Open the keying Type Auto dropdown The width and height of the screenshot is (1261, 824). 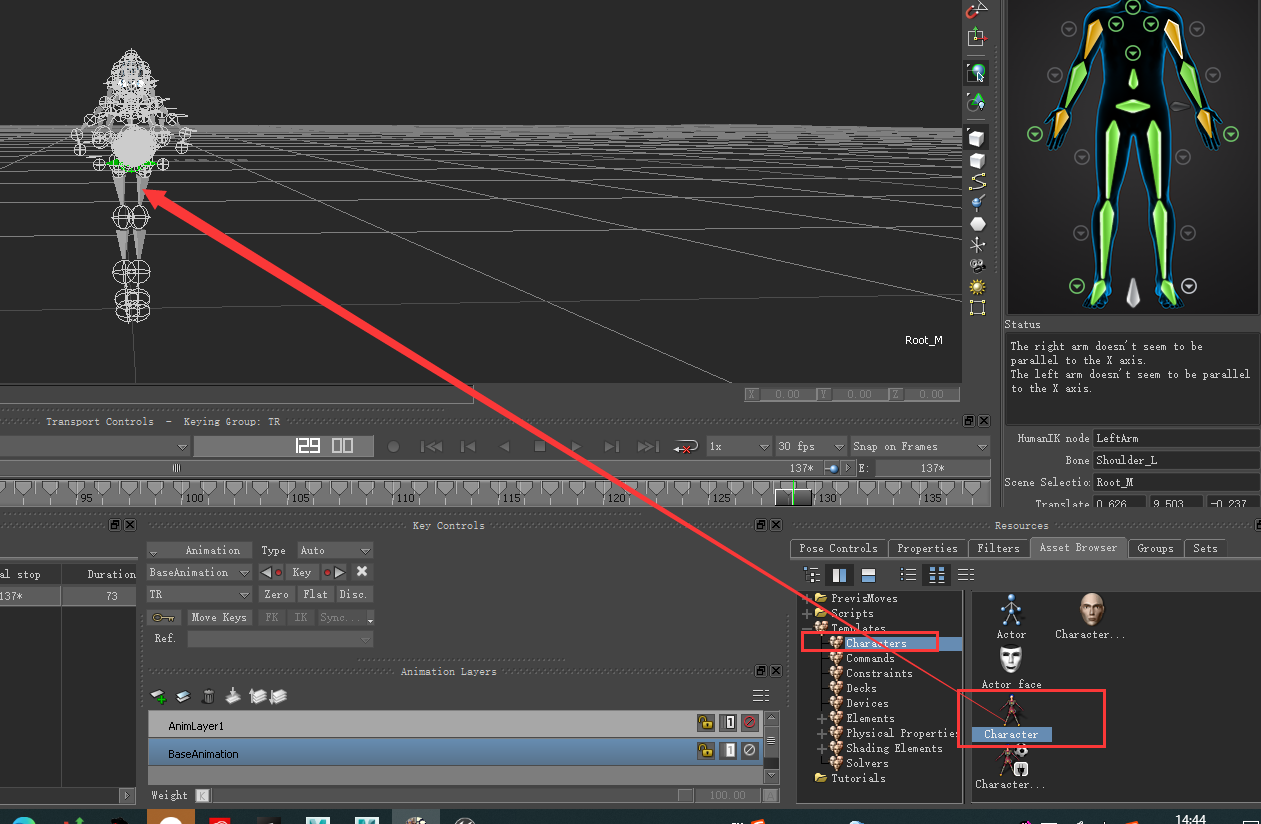tap(335, 549)
